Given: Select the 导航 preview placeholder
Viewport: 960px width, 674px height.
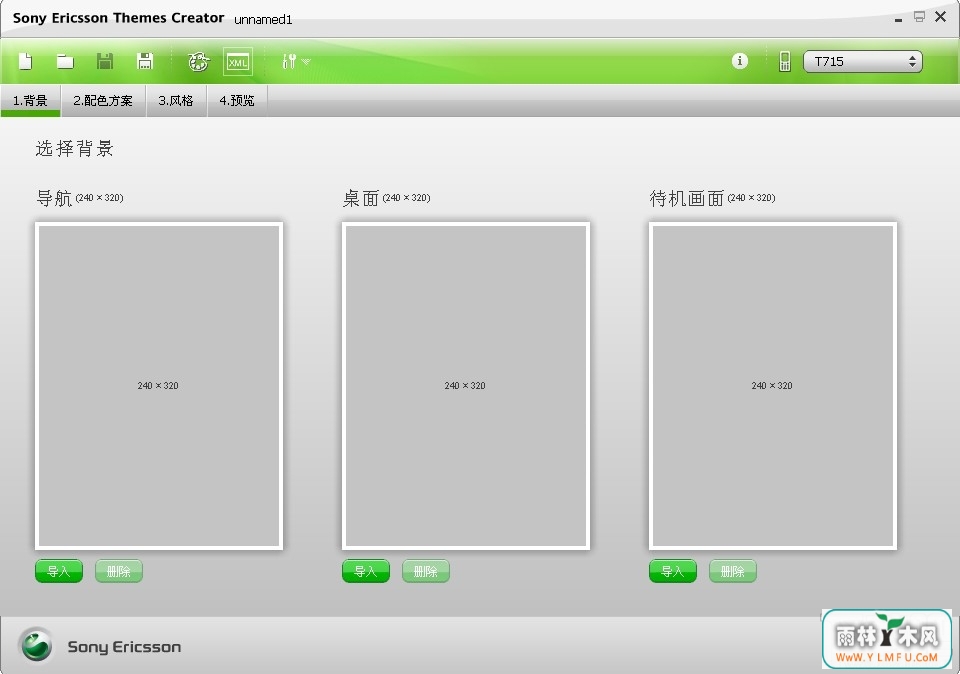Looking at the screenshot, I should (159, 386).
